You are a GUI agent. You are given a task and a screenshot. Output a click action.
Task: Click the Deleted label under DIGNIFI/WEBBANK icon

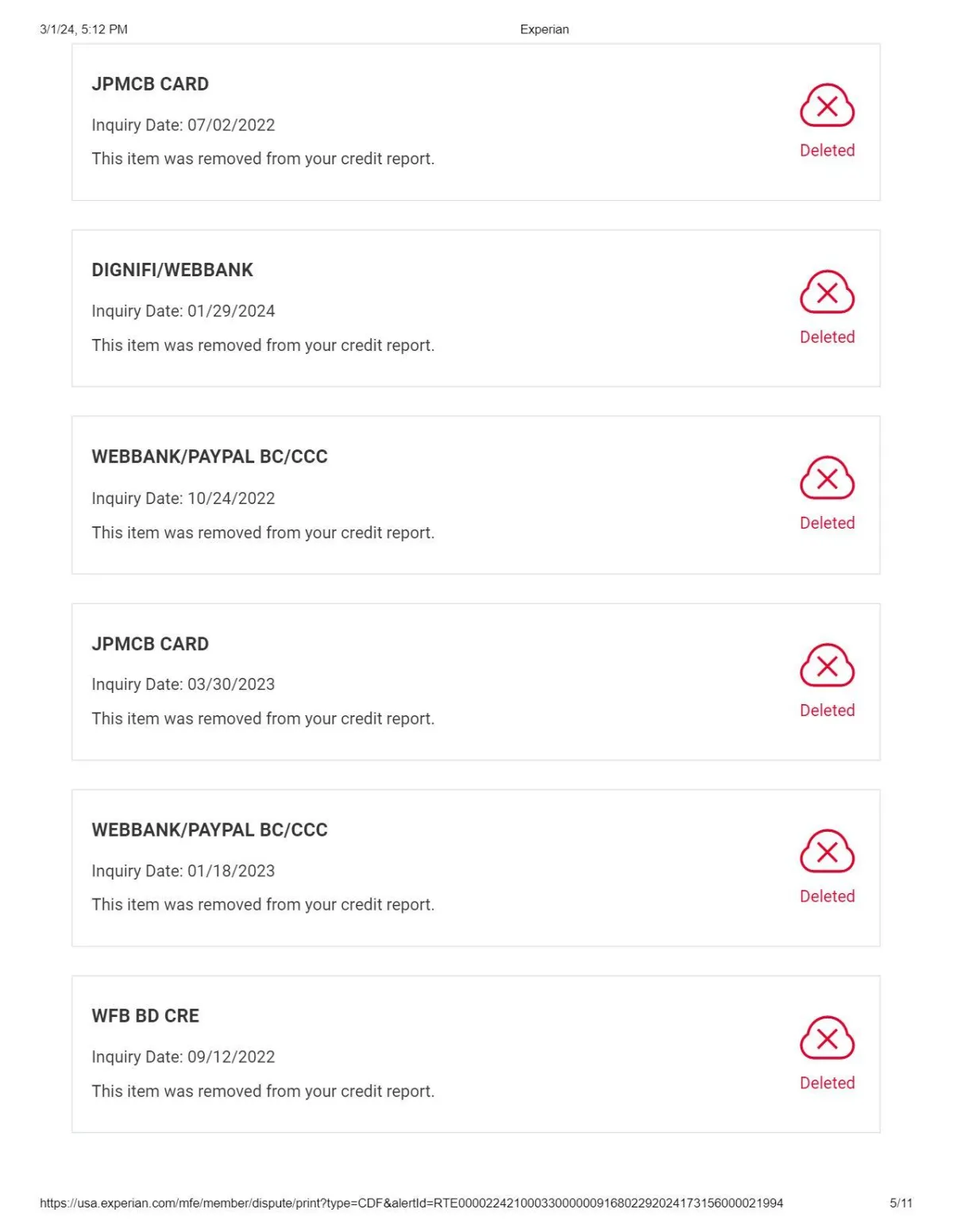tap(827, 337)
